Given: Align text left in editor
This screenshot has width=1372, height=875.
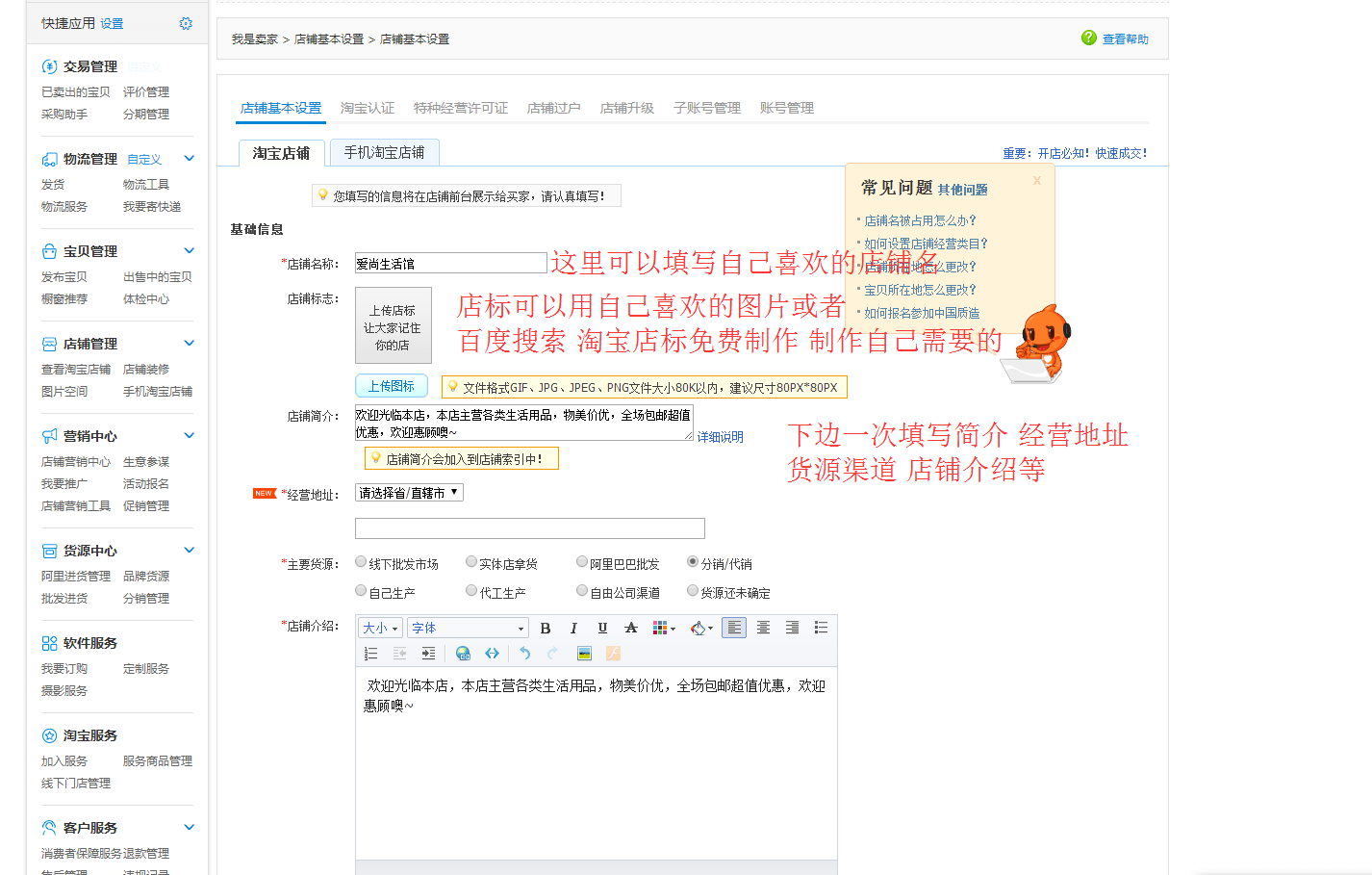Looking at the screenshot, I should [x=734, y=628].
